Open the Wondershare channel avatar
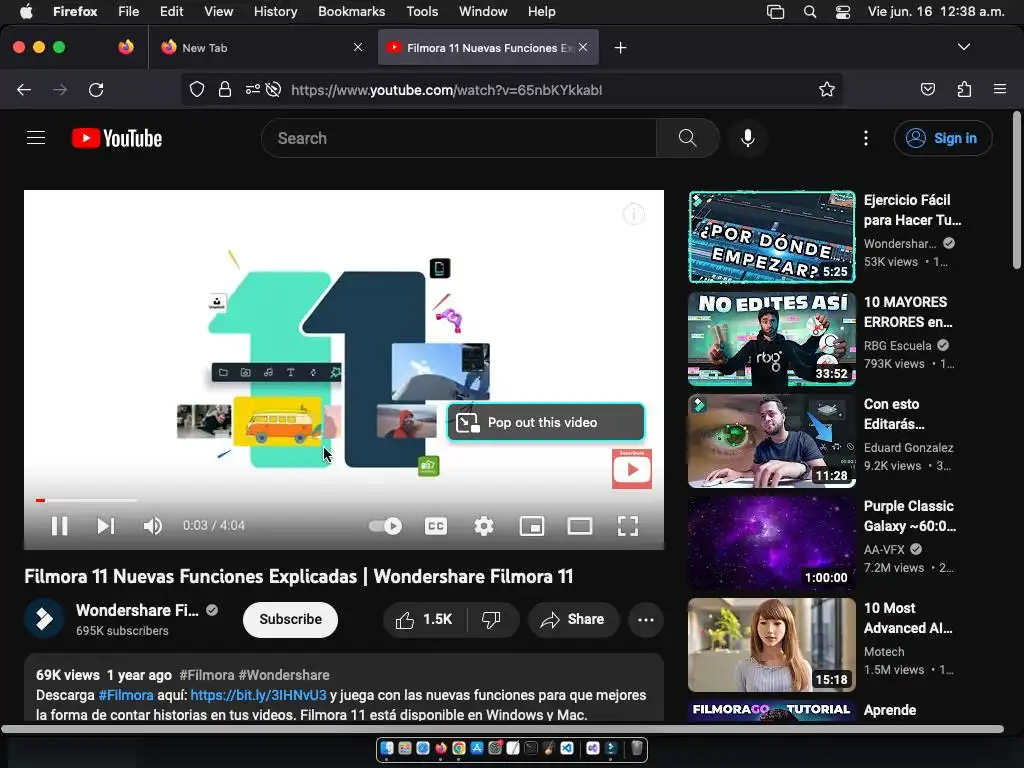 tap(44, 618)
